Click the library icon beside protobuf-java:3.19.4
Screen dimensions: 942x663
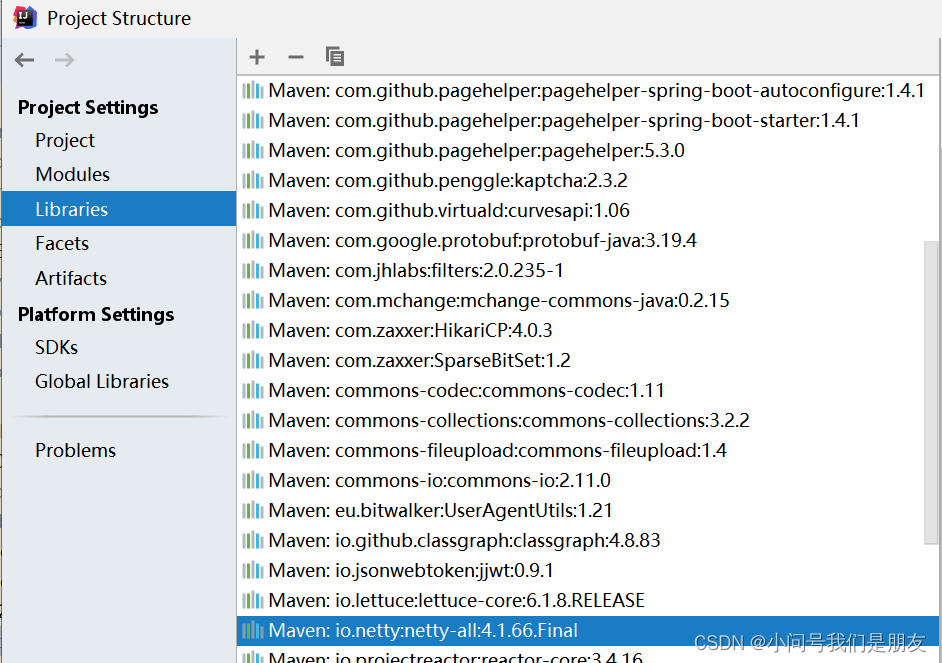[253, 240]
